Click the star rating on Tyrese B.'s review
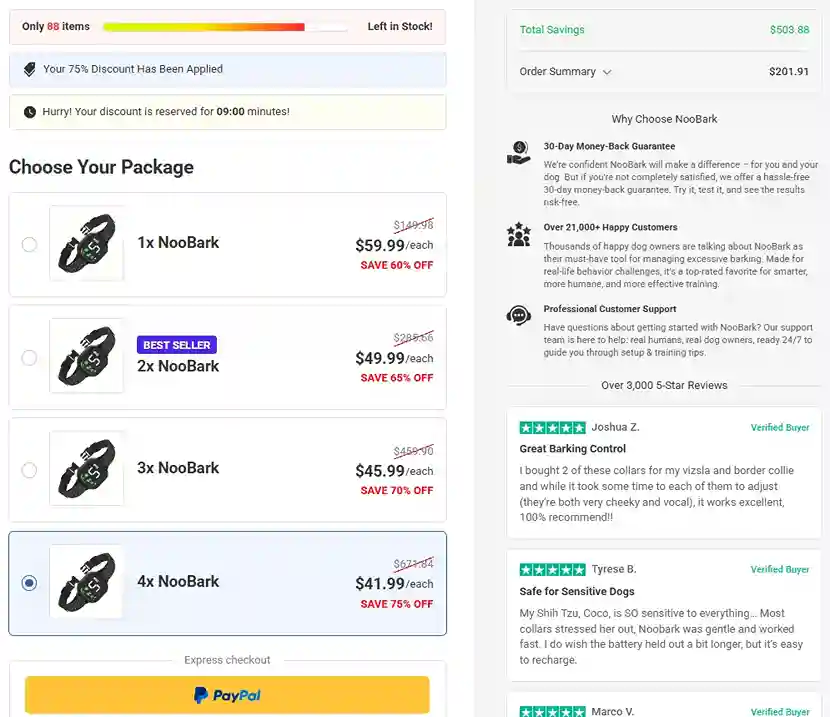Image resolution: width=830 pixels, height=717 pixels. click(552, 568)
